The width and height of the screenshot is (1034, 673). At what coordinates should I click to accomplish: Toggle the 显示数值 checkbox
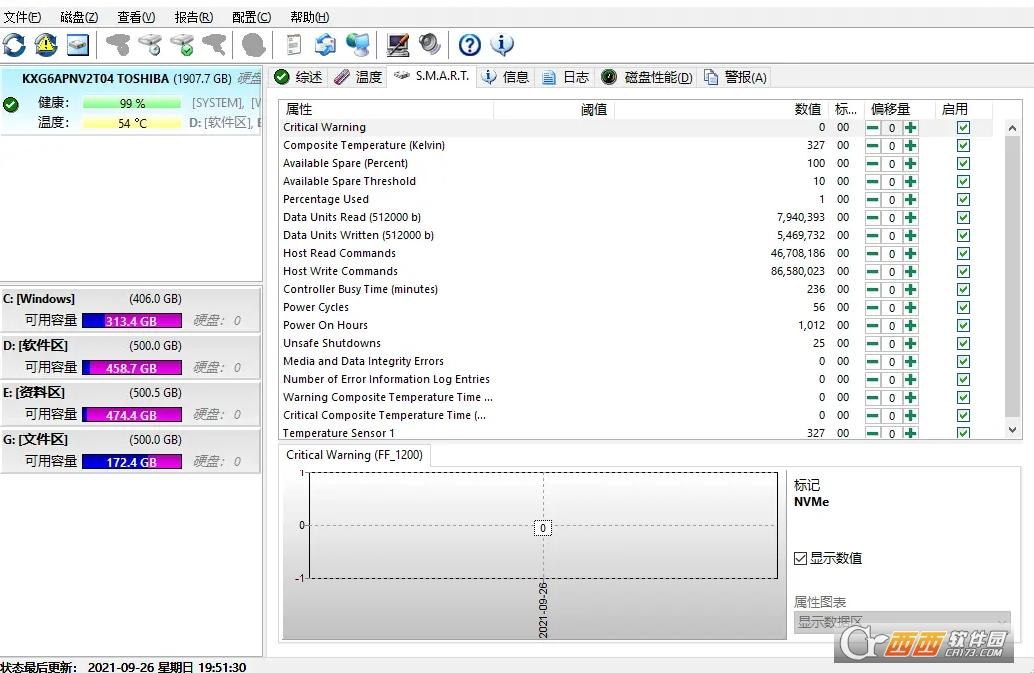pos(800,558)
